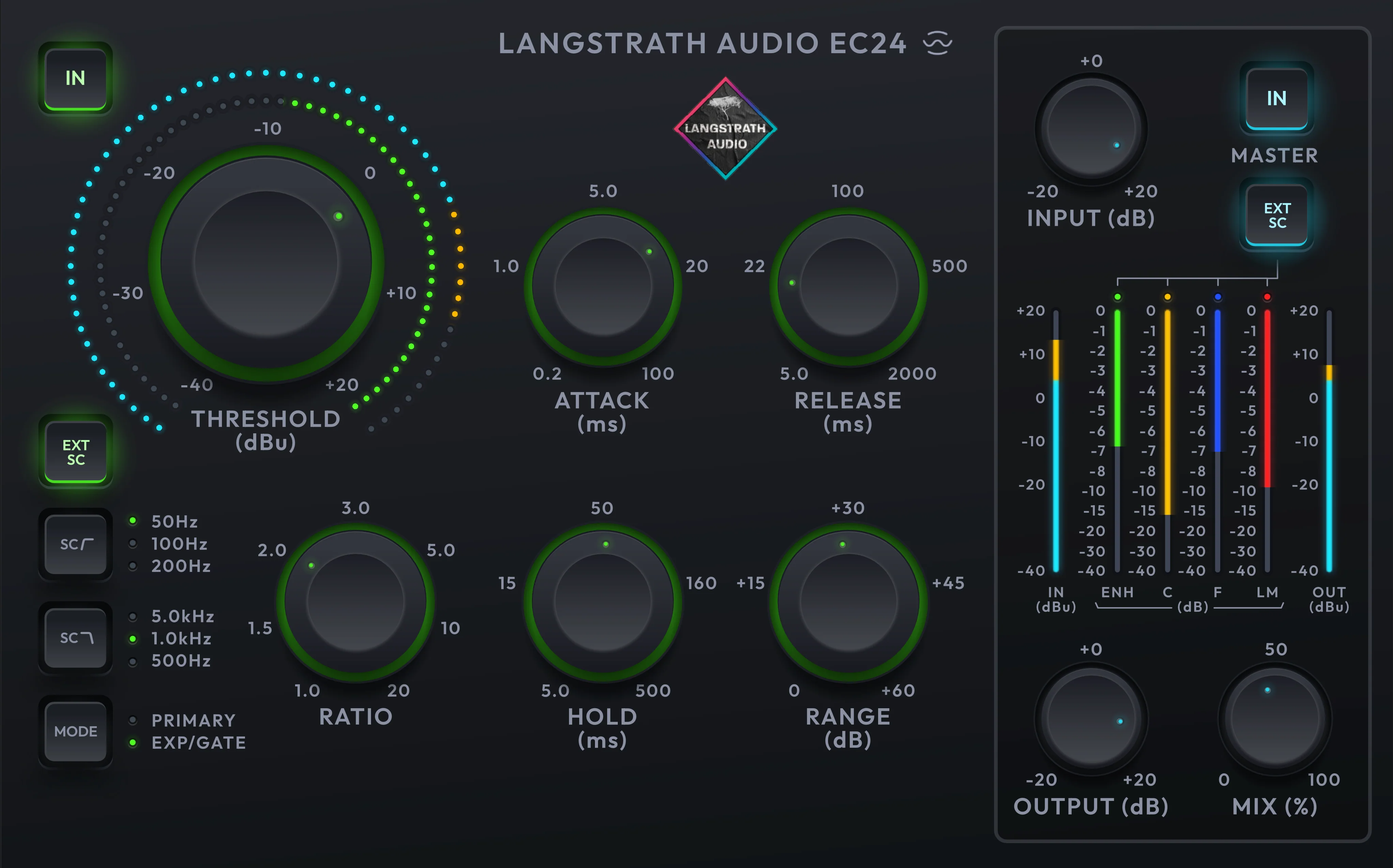Click the blue F meter indicator dot

pyautogui.click(x=1218, y=297)
